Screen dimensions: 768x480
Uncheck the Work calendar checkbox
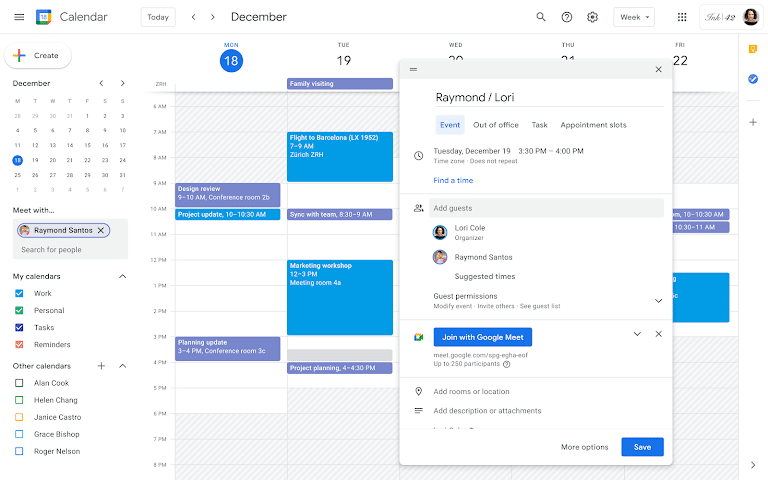point(19,293)
